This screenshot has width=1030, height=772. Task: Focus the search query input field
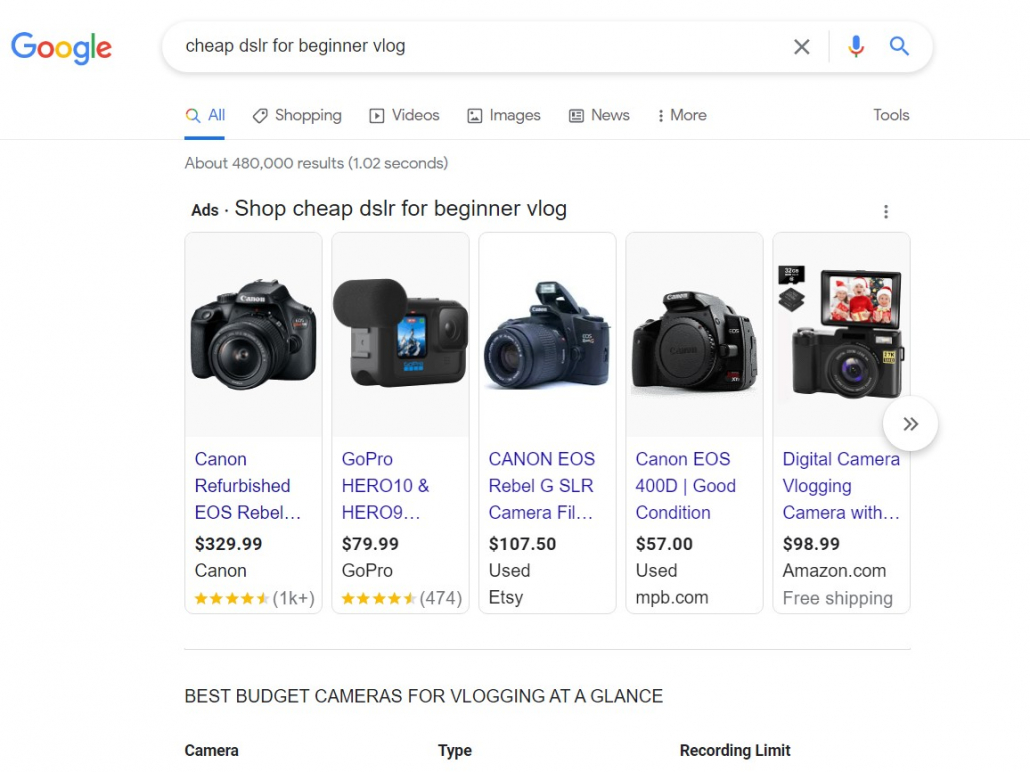480,46
